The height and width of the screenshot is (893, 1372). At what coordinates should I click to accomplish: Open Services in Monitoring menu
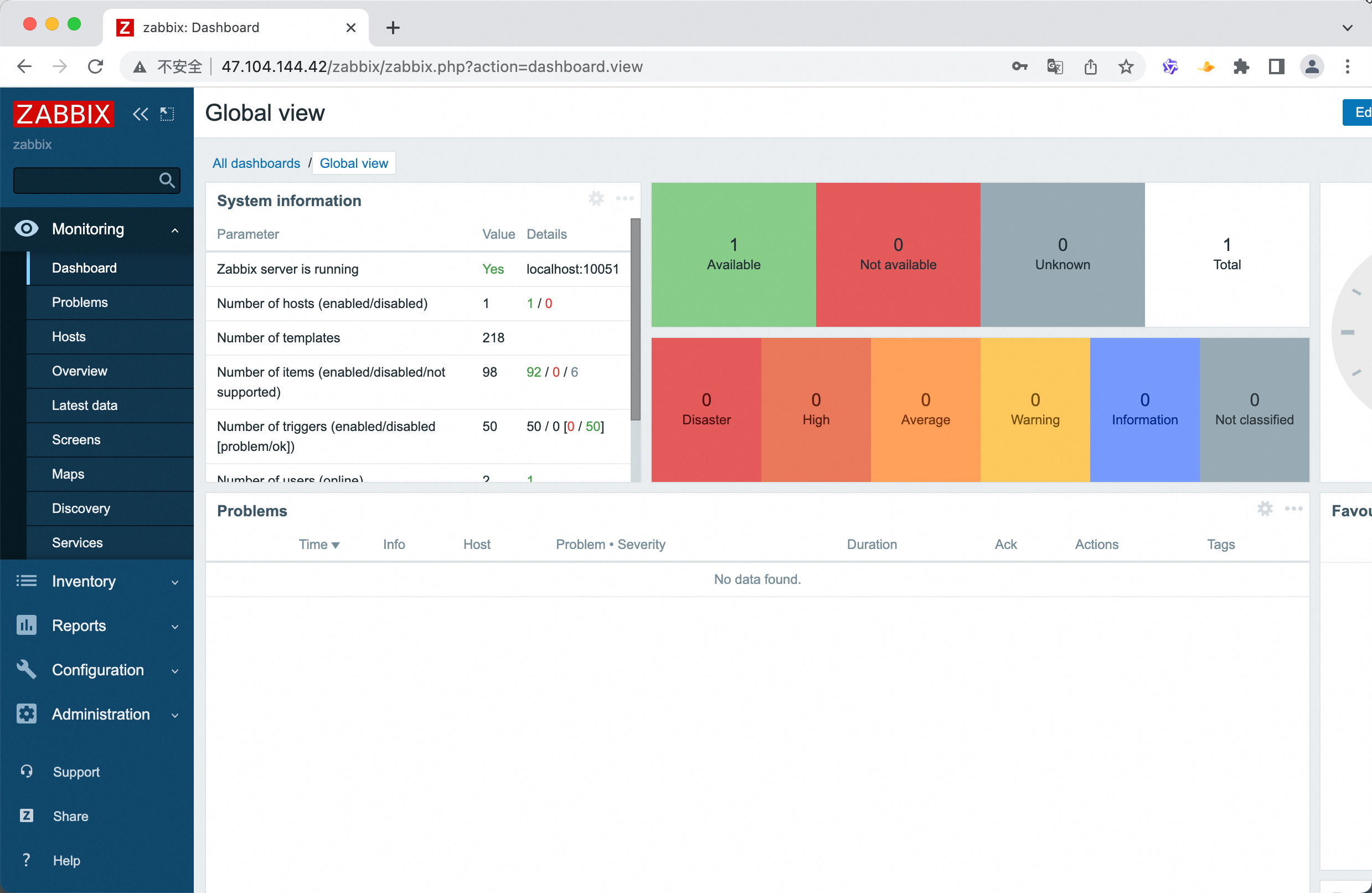110,542
